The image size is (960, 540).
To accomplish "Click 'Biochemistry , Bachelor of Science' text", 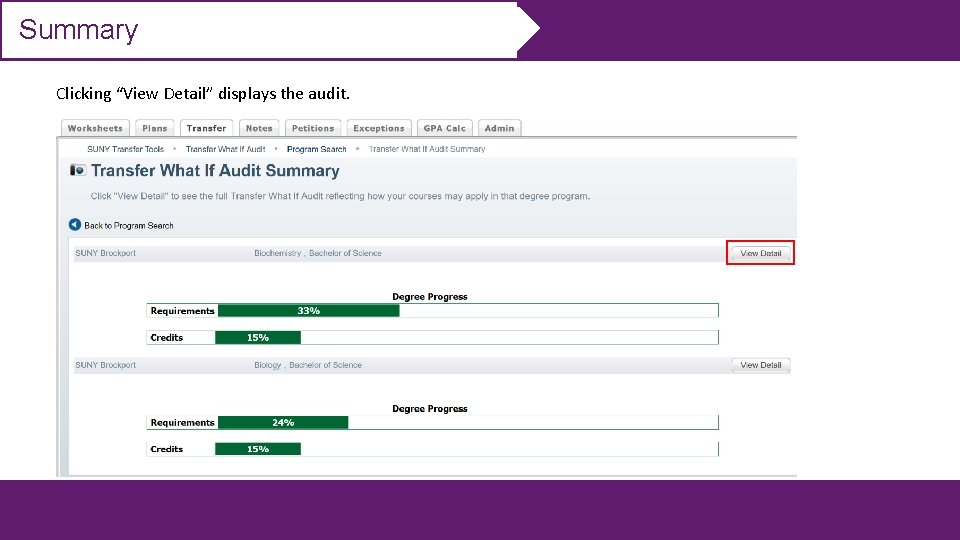I will coord(318,253).
